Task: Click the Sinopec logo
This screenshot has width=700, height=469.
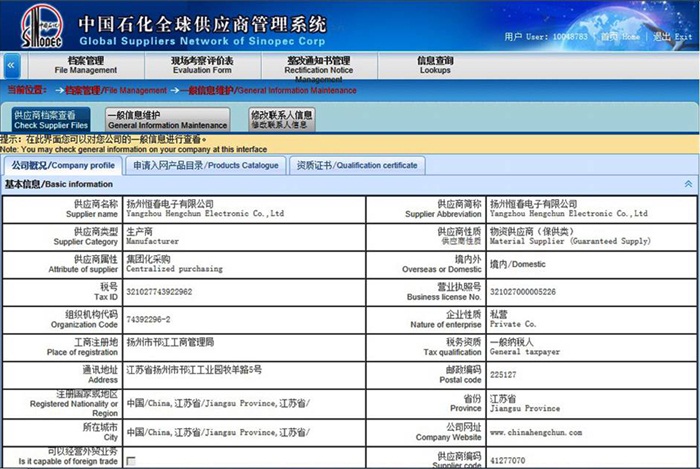Action: [42, 27]
